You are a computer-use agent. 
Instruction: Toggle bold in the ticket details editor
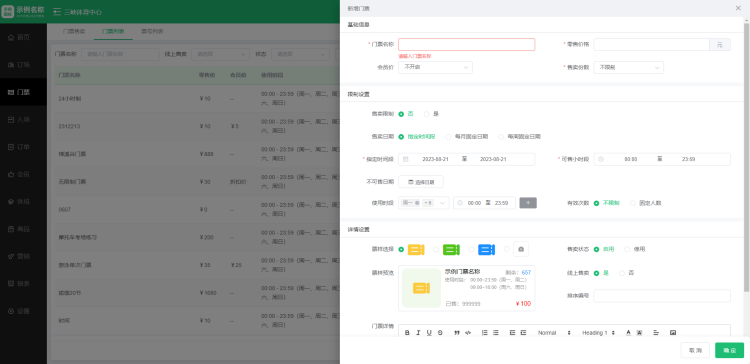[407, 332]
